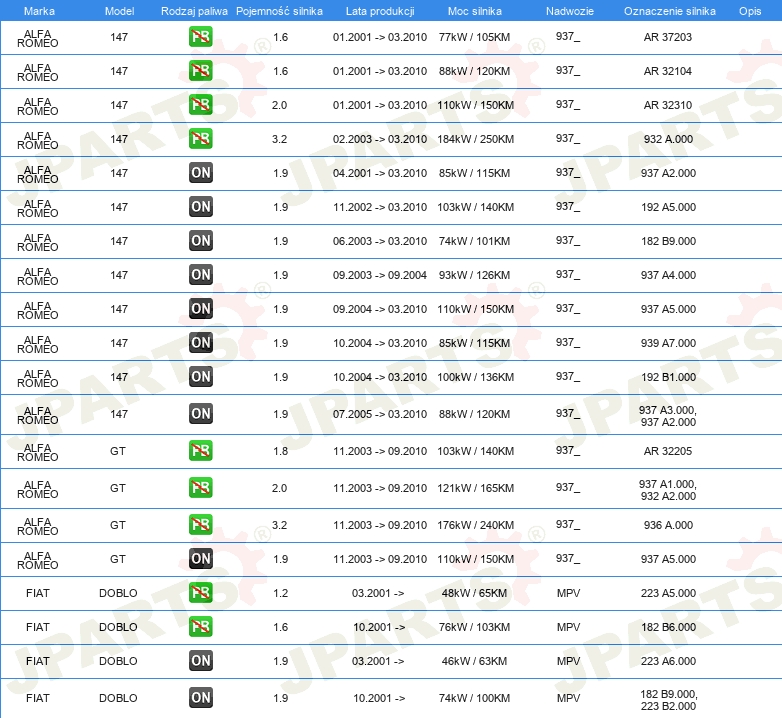Click the petrol icon in the AR 37203 row

pos(200,37)
